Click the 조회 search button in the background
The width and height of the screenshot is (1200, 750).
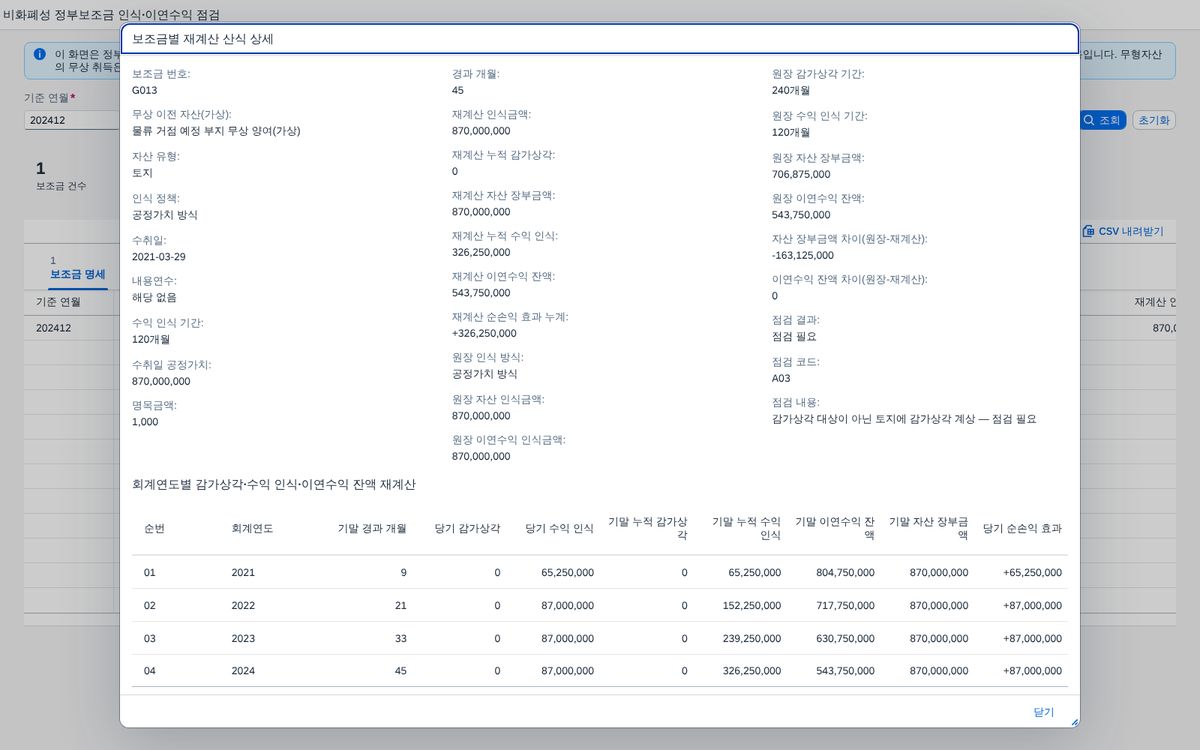click(x=1103, y=120)
